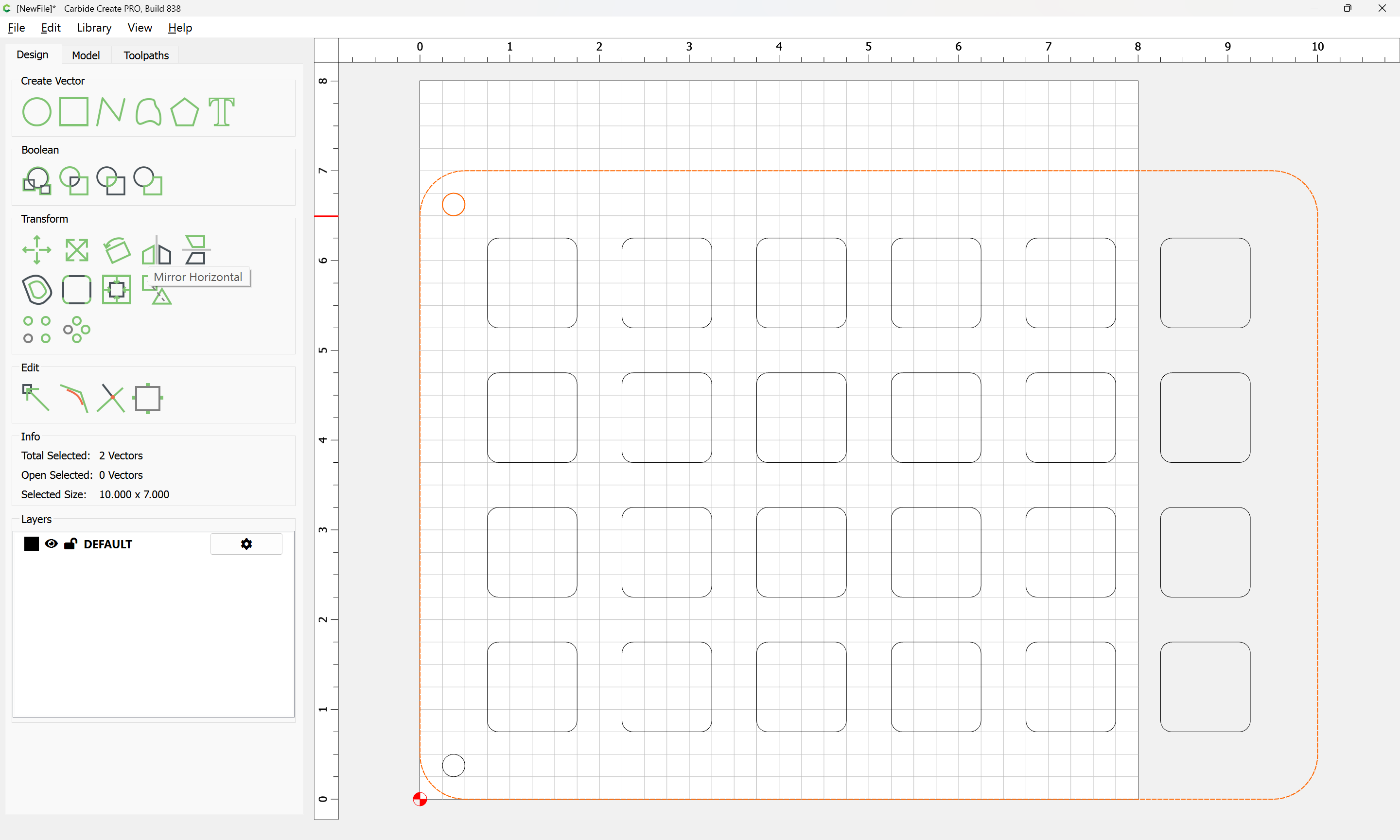The width and height of the screenshot is (1400, 840).
Task: Click the selected orange circle on canvas
Action: (x=453, y=204)
